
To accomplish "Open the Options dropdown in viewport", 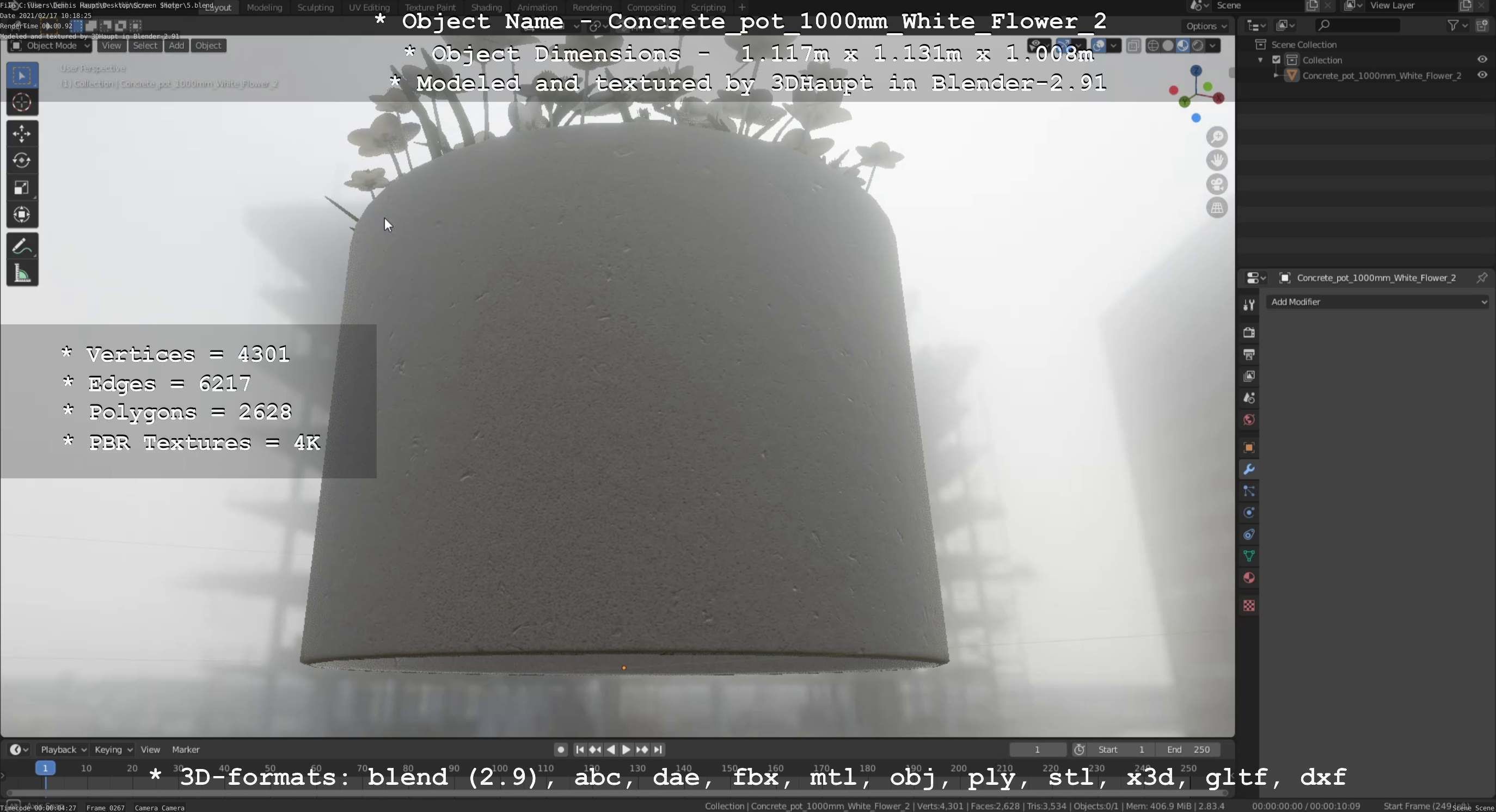I will [1206, 26].
